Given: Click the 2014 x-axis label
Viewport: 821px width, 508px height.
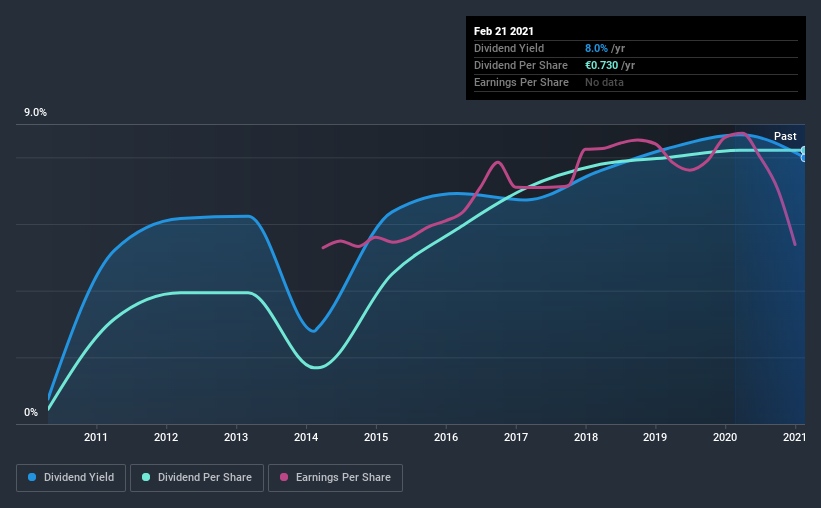Looking at the screenshot, I should tap(306, 437).
